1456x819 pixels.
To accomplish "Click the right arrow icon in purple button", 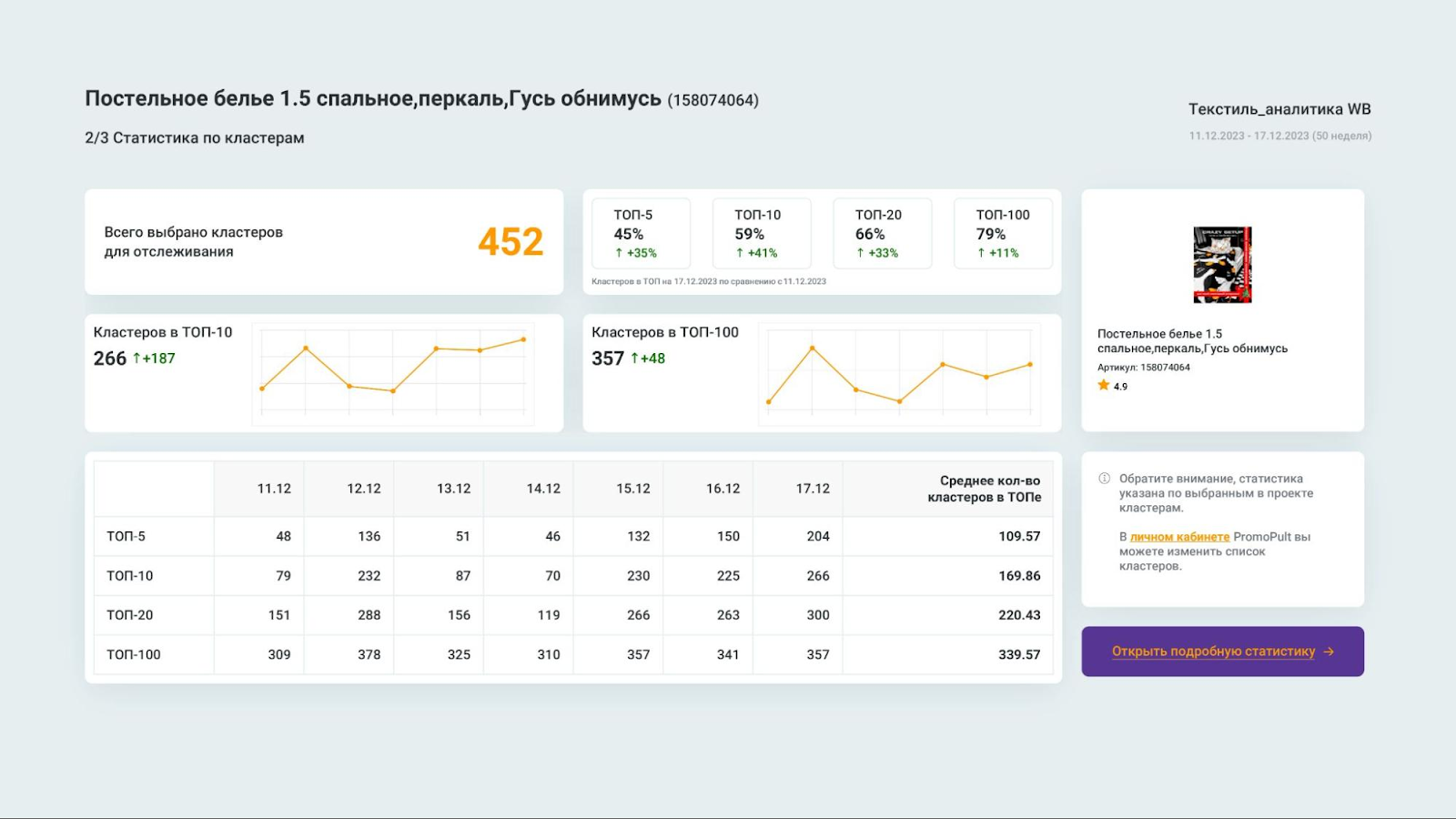I will 1329,652.
